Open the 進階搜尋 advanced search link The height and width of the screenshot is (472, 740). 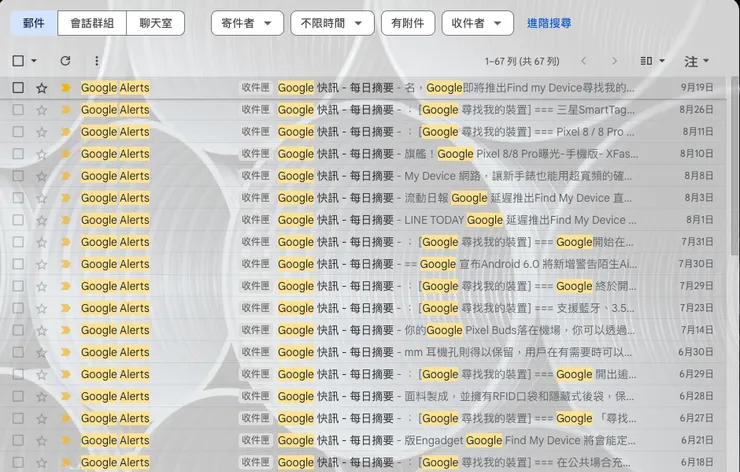point(549,23)
